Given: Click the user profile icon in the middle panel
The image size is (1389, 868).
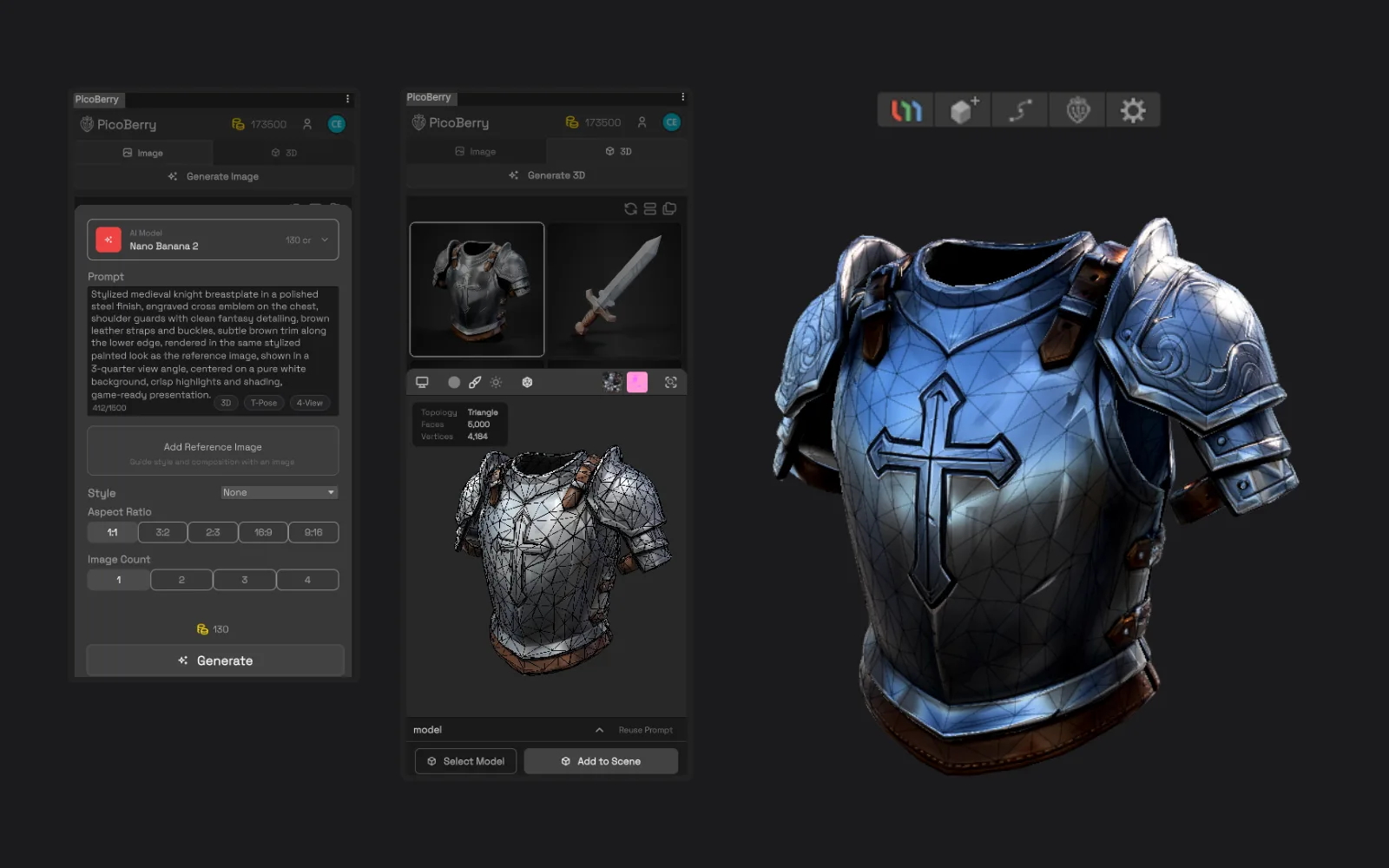Looking at the screenshot, I should (642, 122).
